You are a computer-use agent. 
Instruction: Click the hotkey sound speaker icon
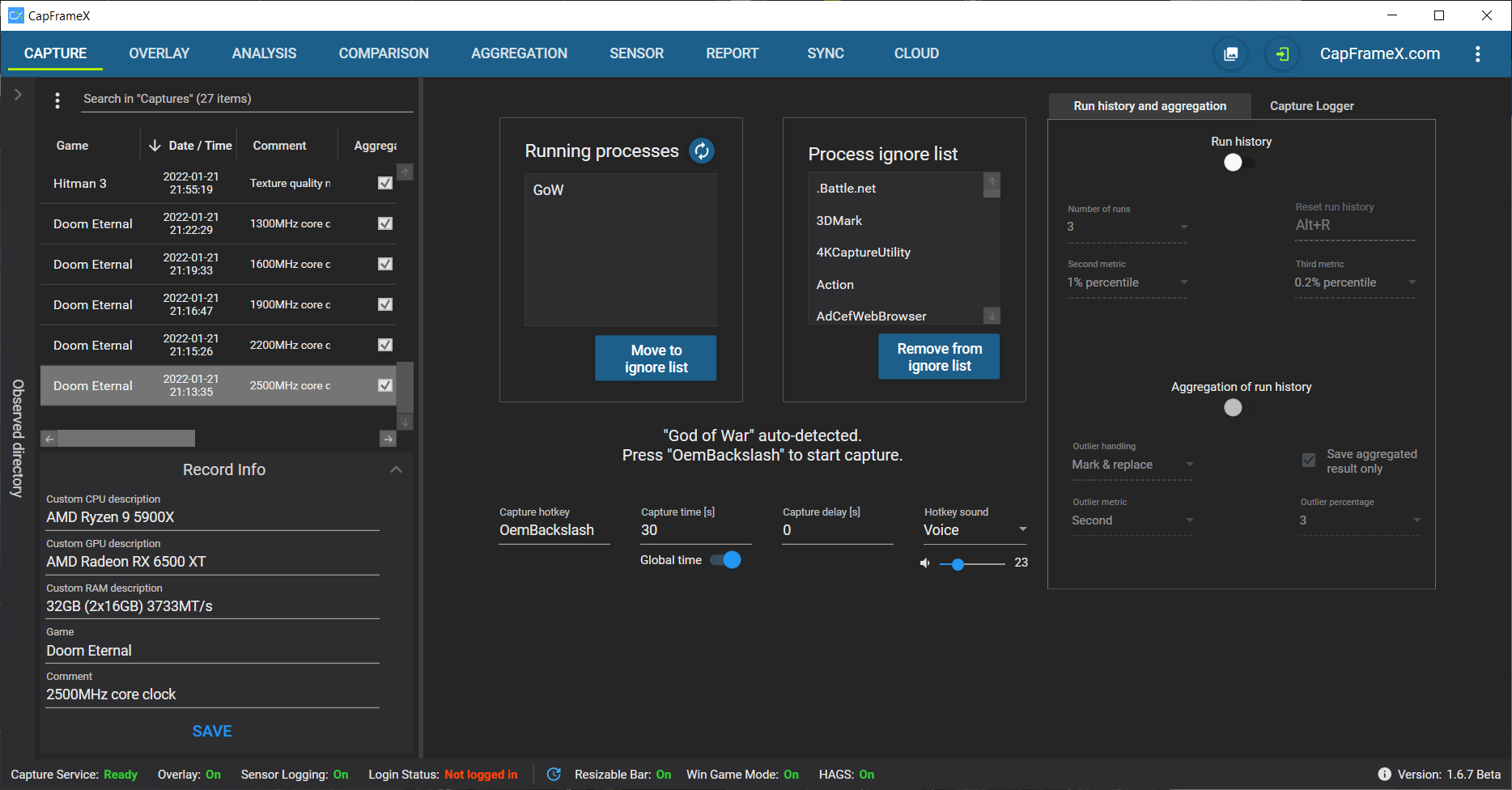click(x=925, y=563)
